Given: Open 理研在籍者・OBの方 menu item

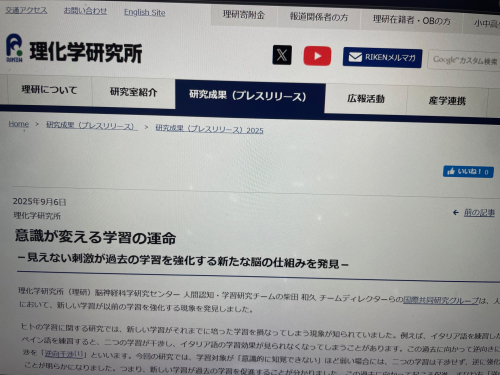Looking at the screenshot, I should click(411, 20).
